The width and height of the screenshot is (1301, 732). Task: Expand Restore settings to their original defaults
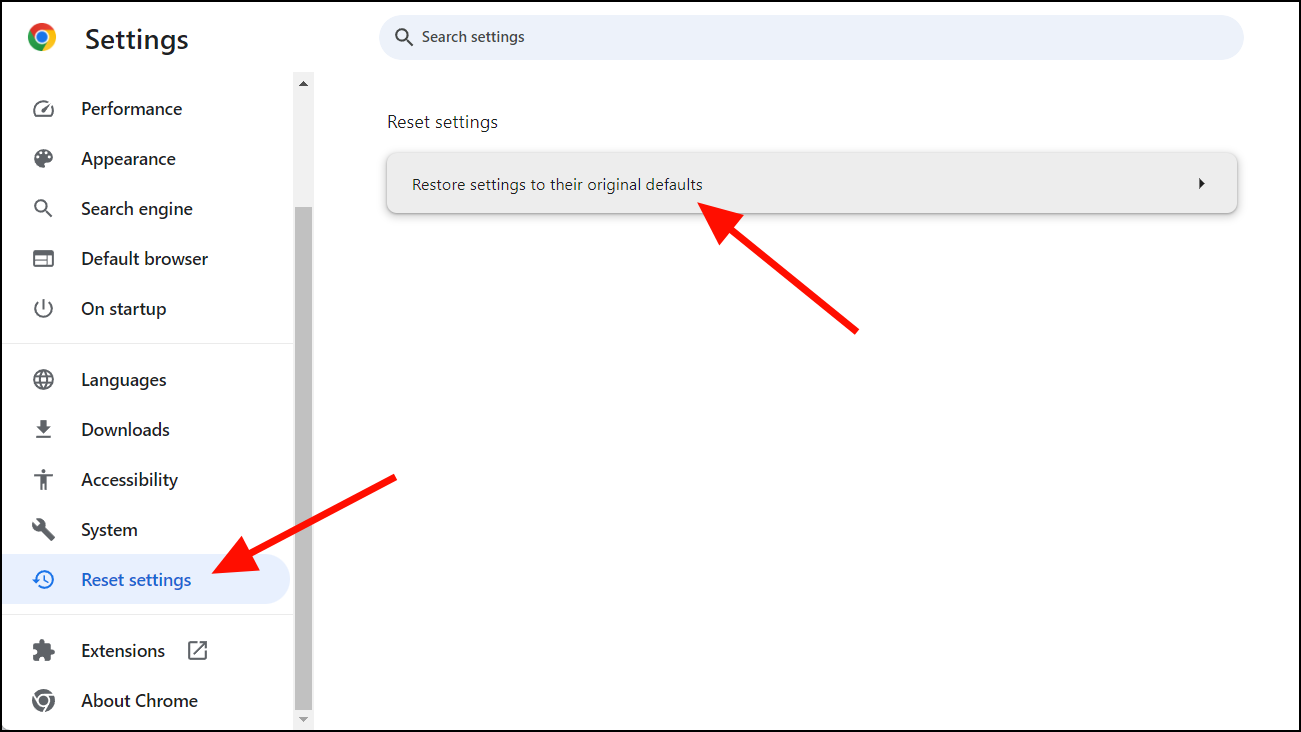(x=811, y=183)
